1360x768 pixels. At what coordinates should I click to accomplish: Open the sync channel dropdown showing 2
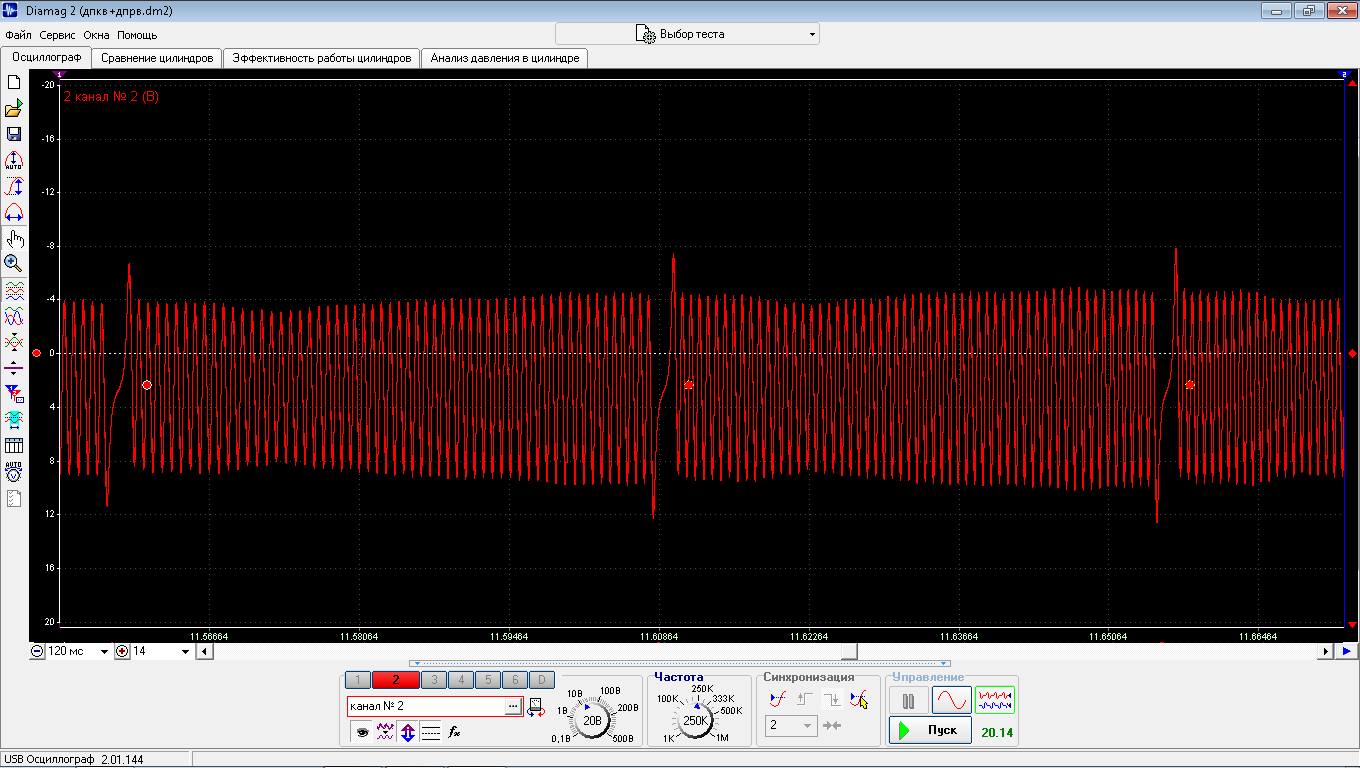(x=792, y=725)
